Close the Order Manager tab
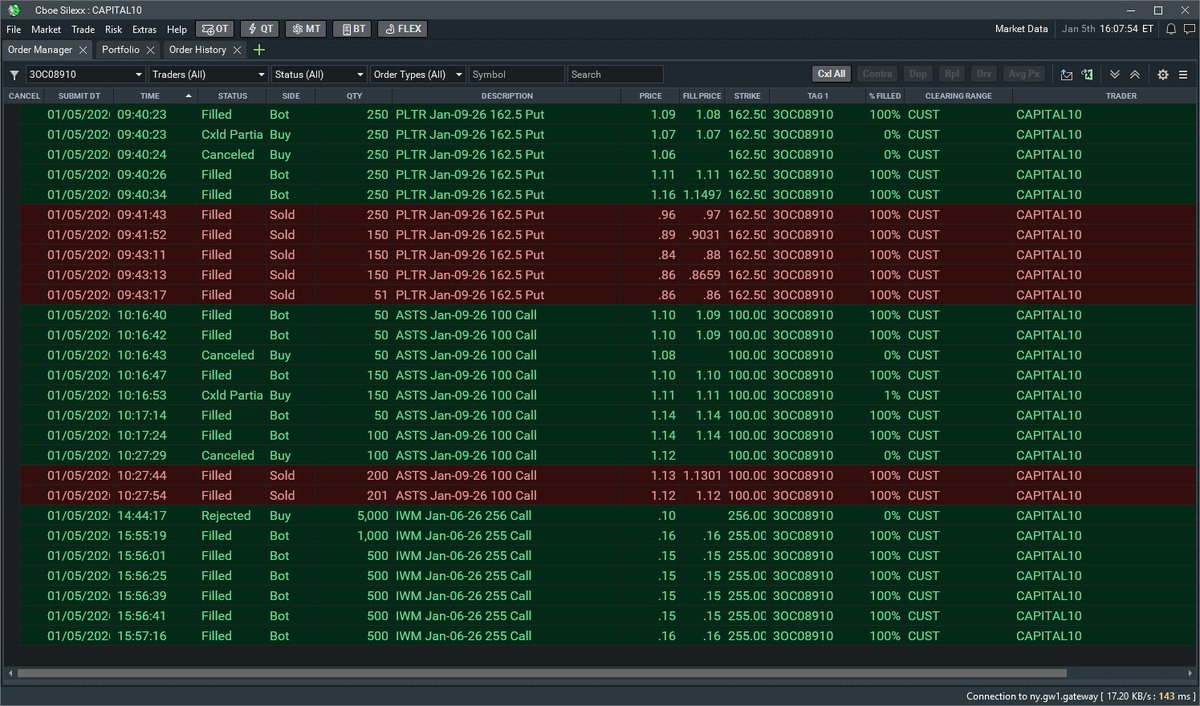Screen dimensions: 1200x706 pos(83,49)
